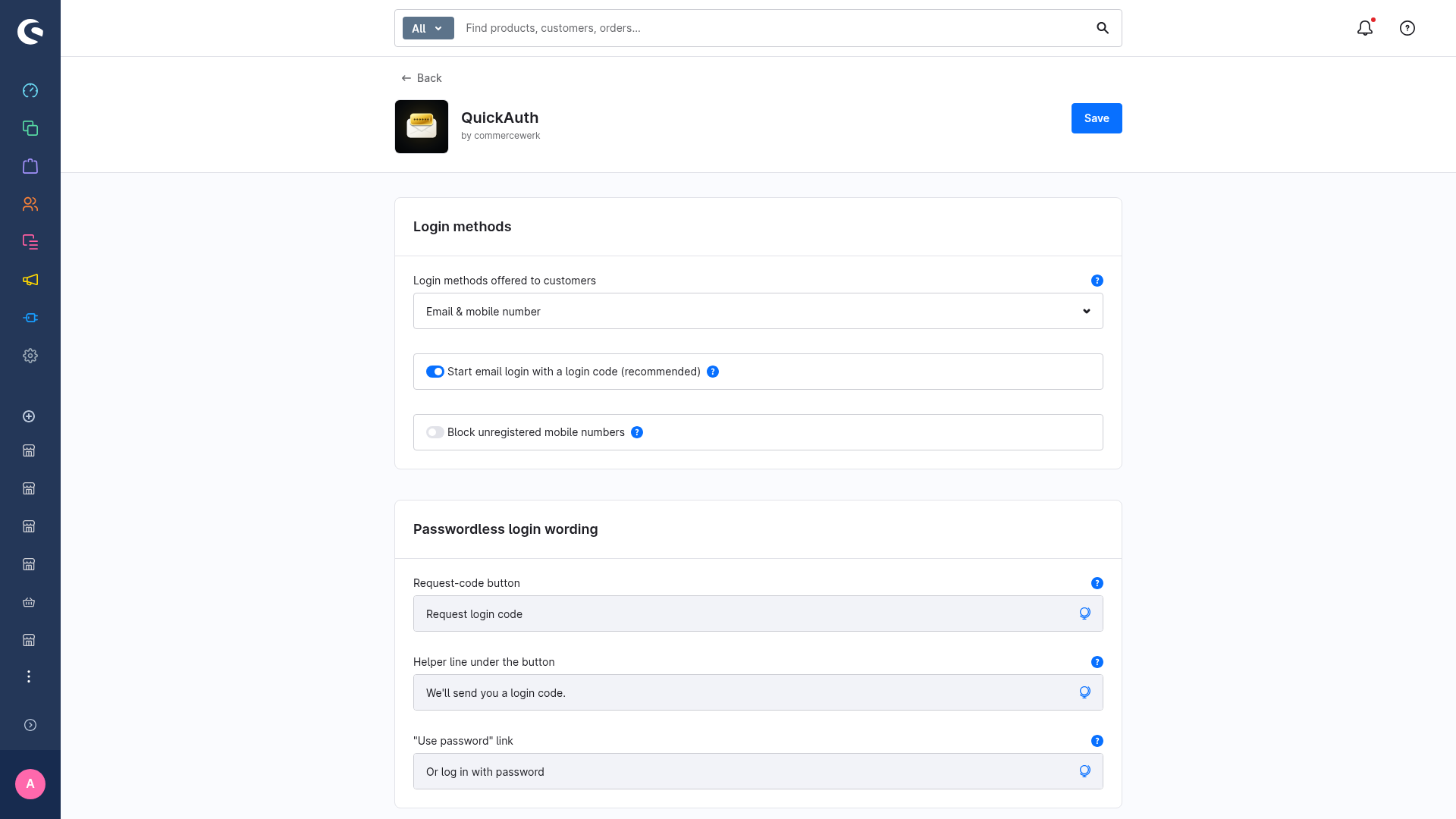Open the user avatar A menu

(x=30, y=784)
